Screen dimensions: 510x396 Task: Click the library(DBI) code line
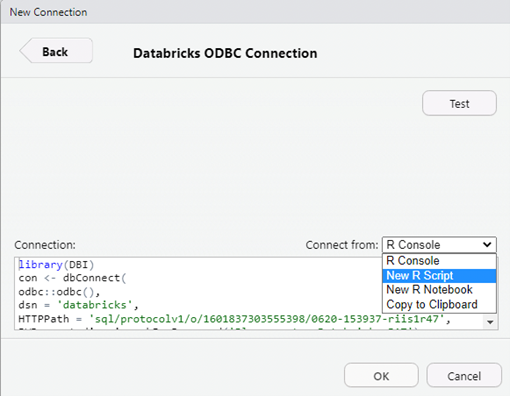[x=56, y=265]
